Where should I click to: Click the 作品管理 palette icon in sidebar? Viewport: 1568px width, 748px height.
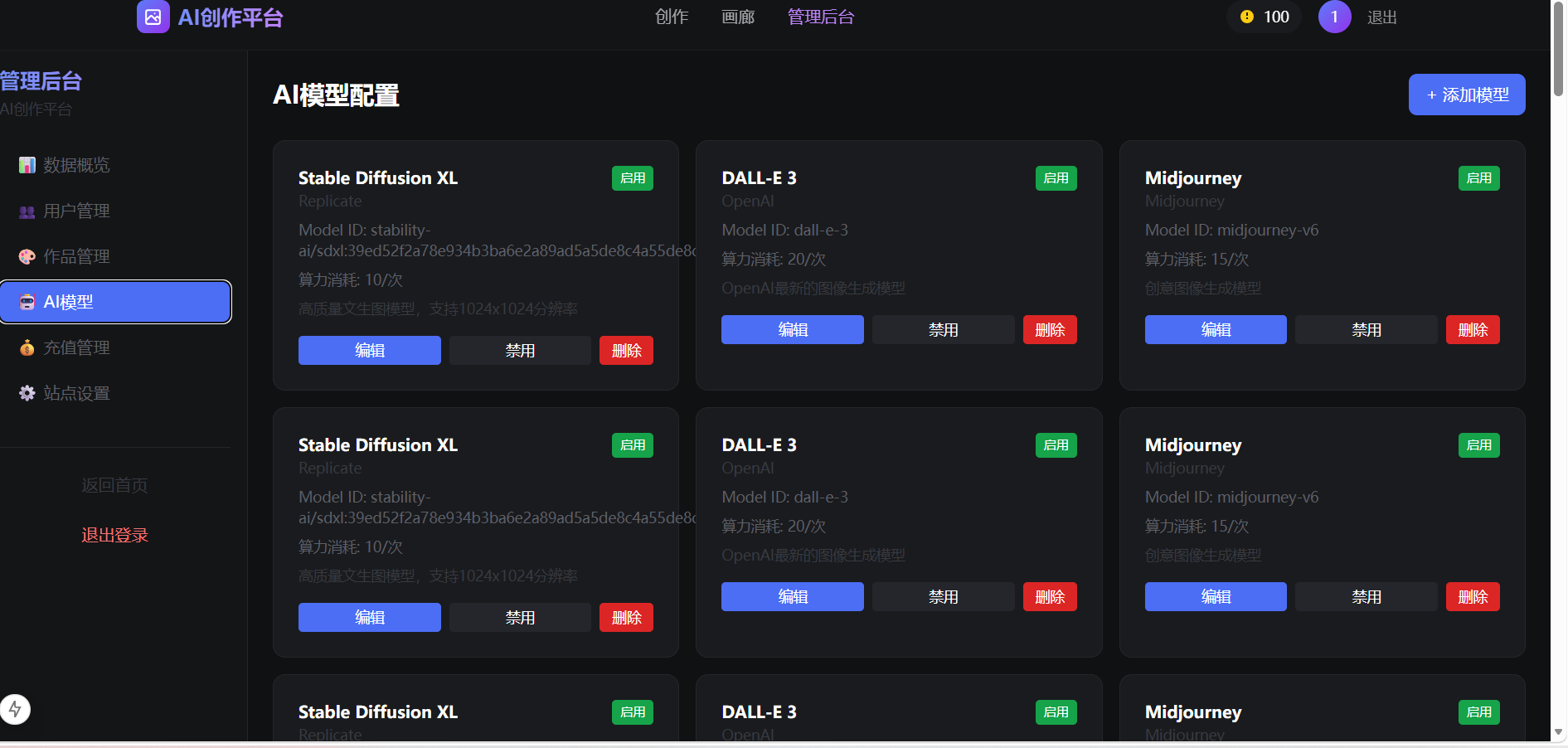pyautogui.click(x=27, y=256)
